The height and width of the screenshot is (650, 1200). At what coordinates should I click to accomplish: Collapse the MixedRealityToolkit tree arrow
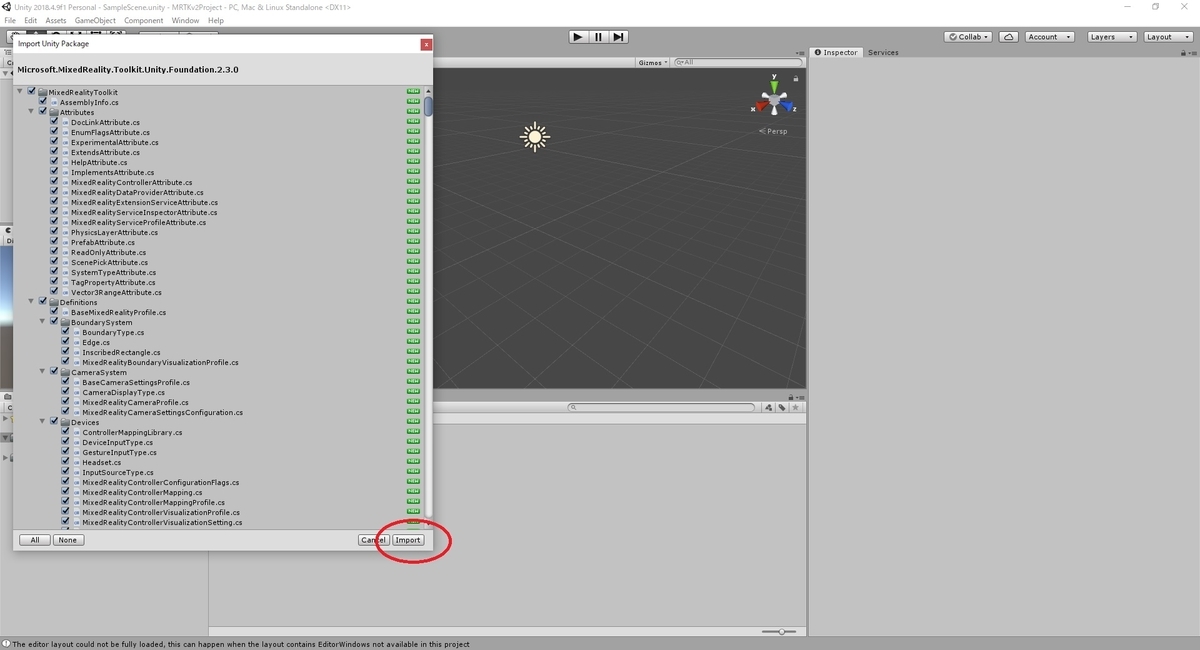point(20,92)
